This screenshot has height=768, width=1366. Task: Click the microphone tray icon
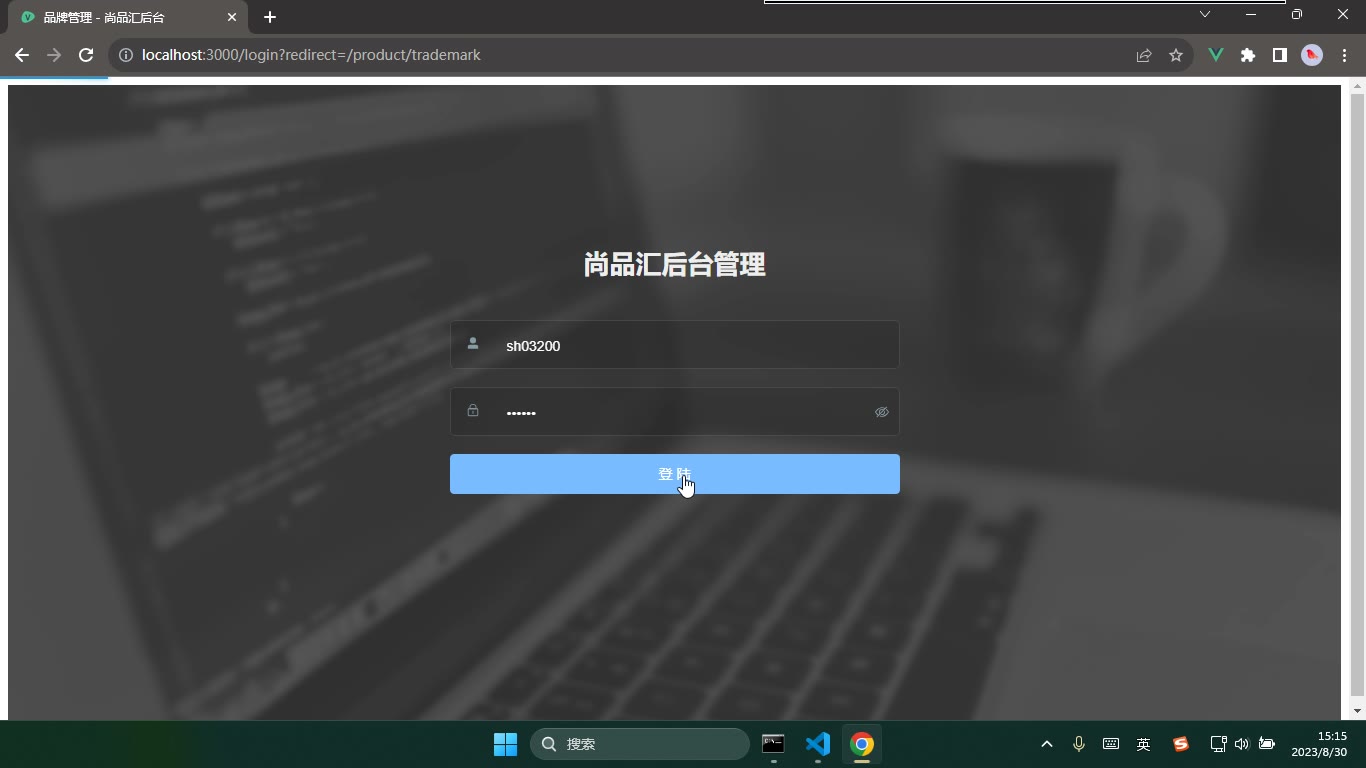point(1079,744)
